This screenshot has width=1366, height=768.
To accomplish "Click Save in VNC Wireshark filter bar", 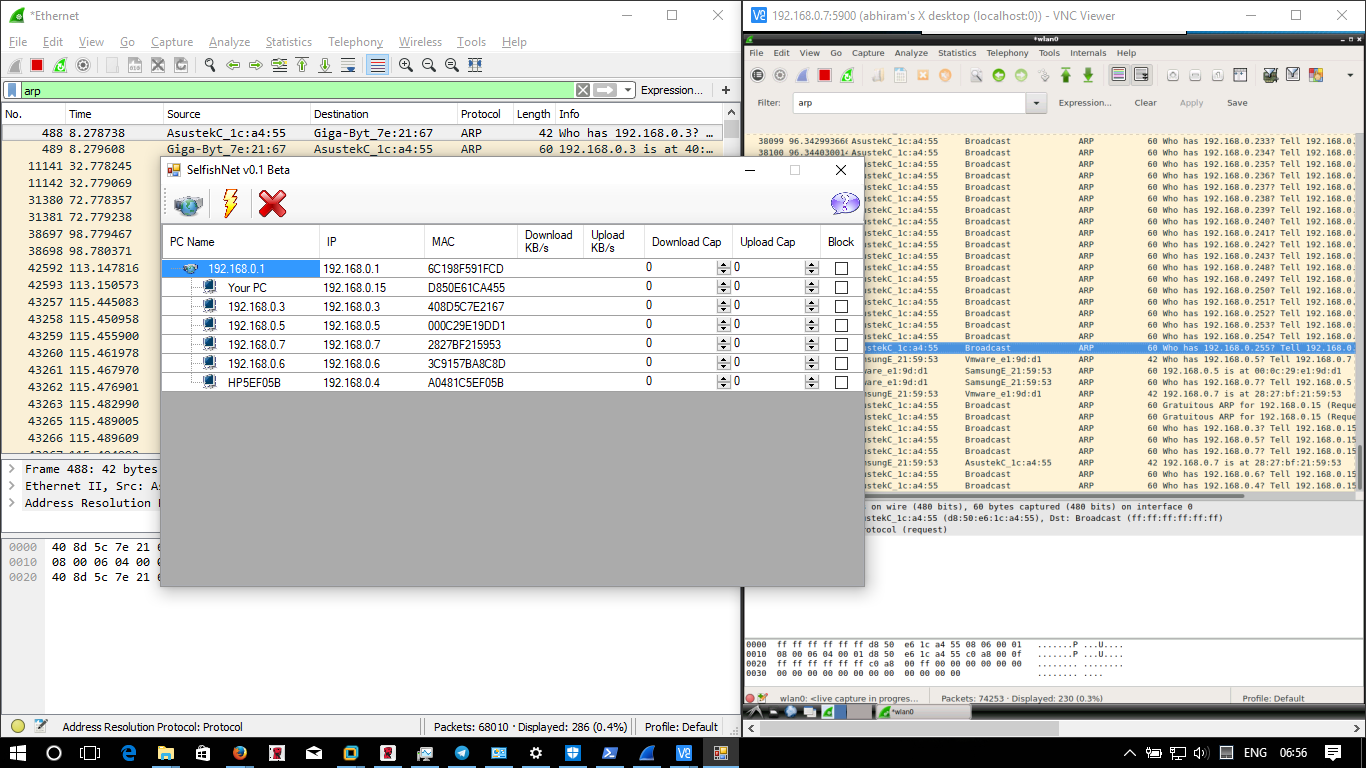I will (1237, 103).
